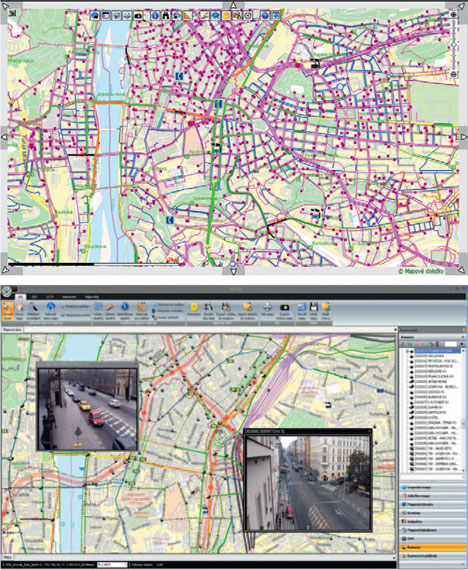Open the round application logo menu button
Viewport: 468px width, 570px height.
[7, 292]
